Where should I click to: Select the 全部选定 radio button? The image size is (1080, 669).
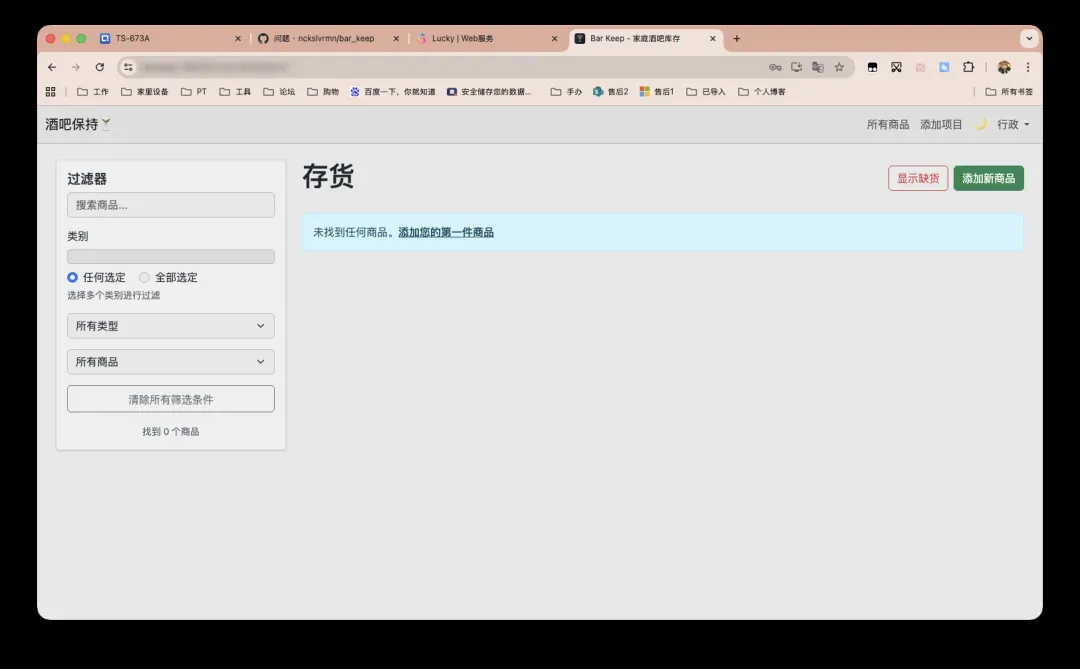pyautogui.click(x=145, y=277)
